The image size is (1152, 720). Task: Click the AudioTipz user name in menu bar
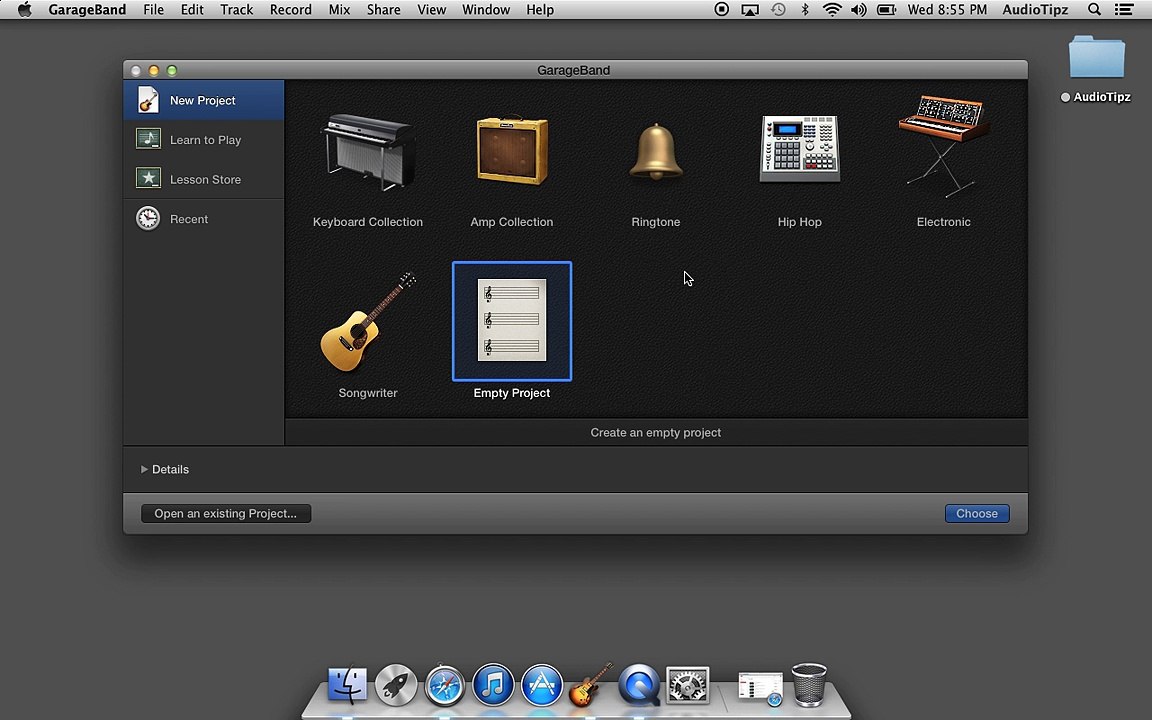[1035, 10]
